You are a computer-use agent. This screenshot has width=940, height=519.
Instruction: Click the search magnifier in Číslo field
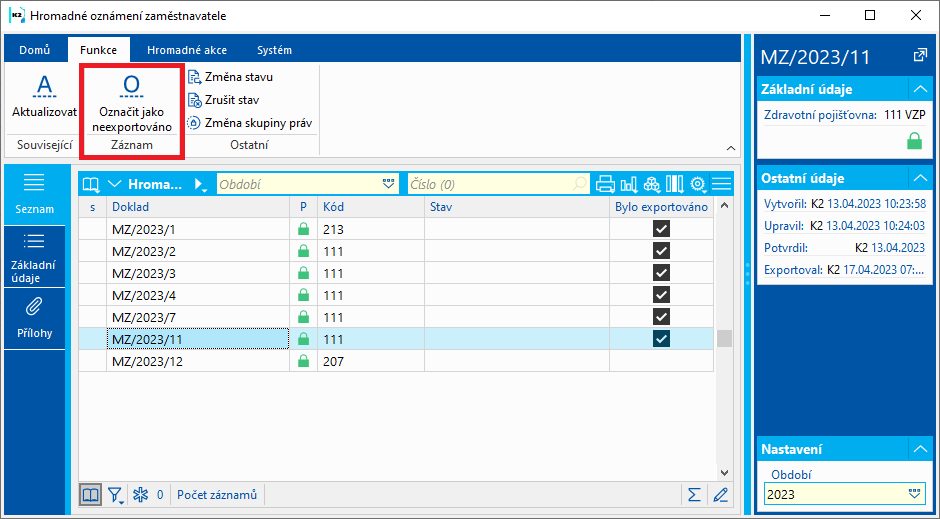[579, 184]
